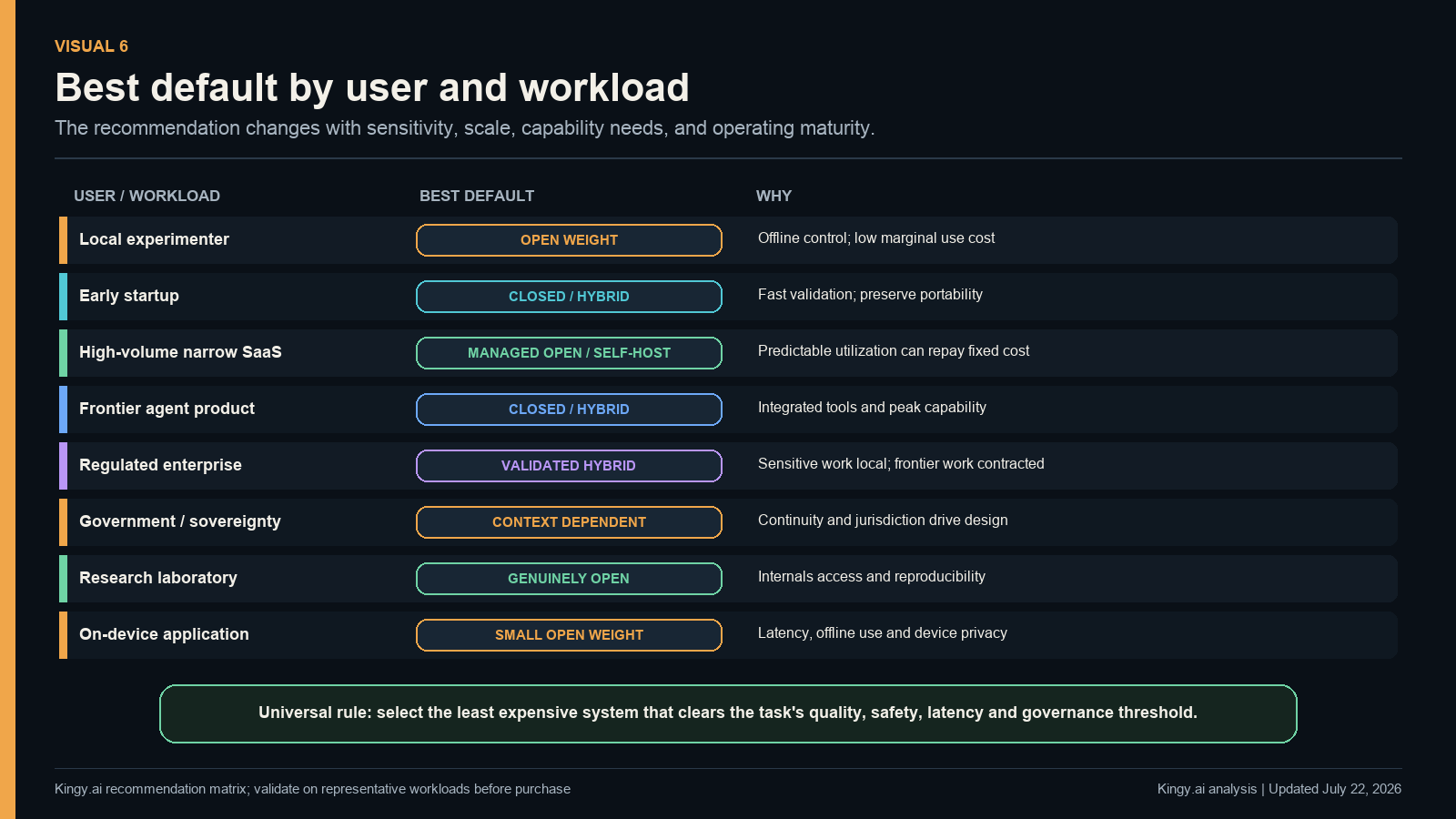The image size is (1456, 819).
Task: Click 'Predictable utilization can repay fixed cost'
Action: click(894, 351)
